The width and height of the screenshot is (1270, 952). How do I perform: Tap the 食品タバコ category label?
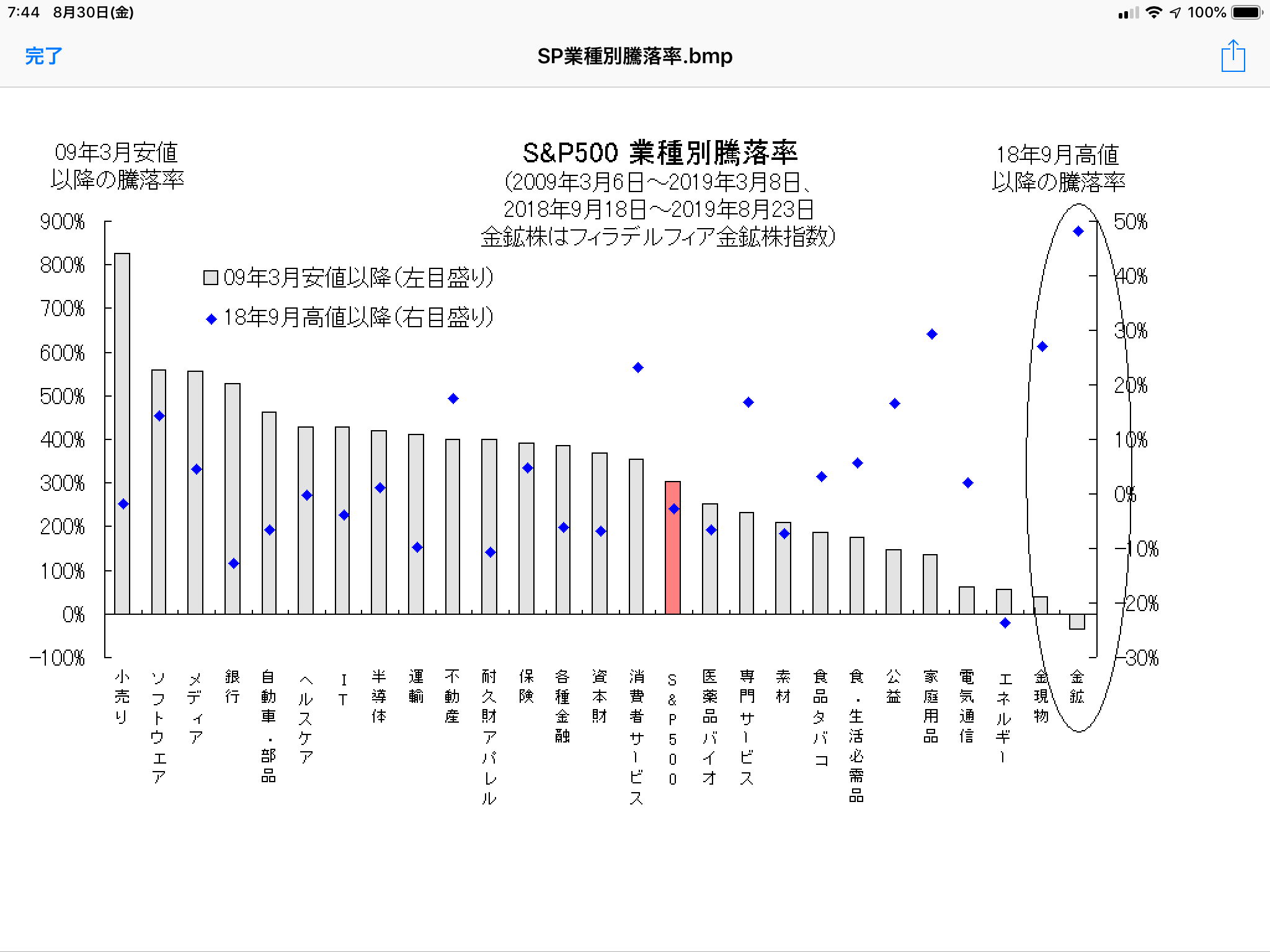[x=820, y=718]
